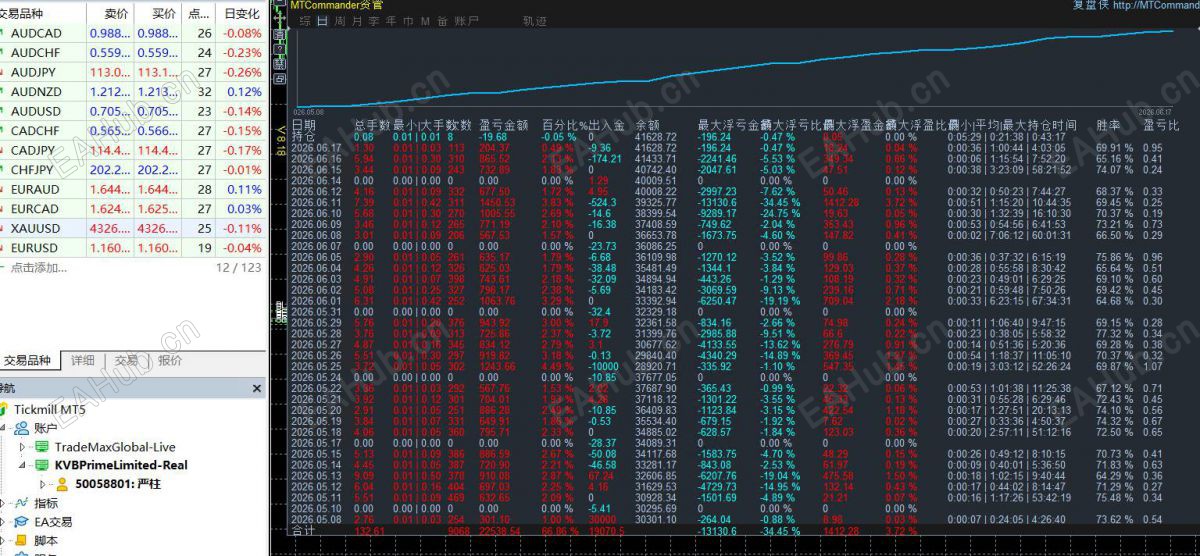Screen dimensions: 1200x556
Task: Click the question mark help icon
Action: (x=280, y=47)
